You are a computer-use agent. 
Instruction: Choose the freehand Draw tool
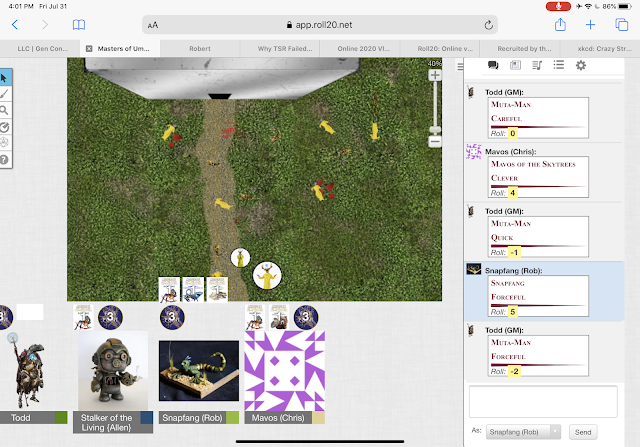(4, 94)
